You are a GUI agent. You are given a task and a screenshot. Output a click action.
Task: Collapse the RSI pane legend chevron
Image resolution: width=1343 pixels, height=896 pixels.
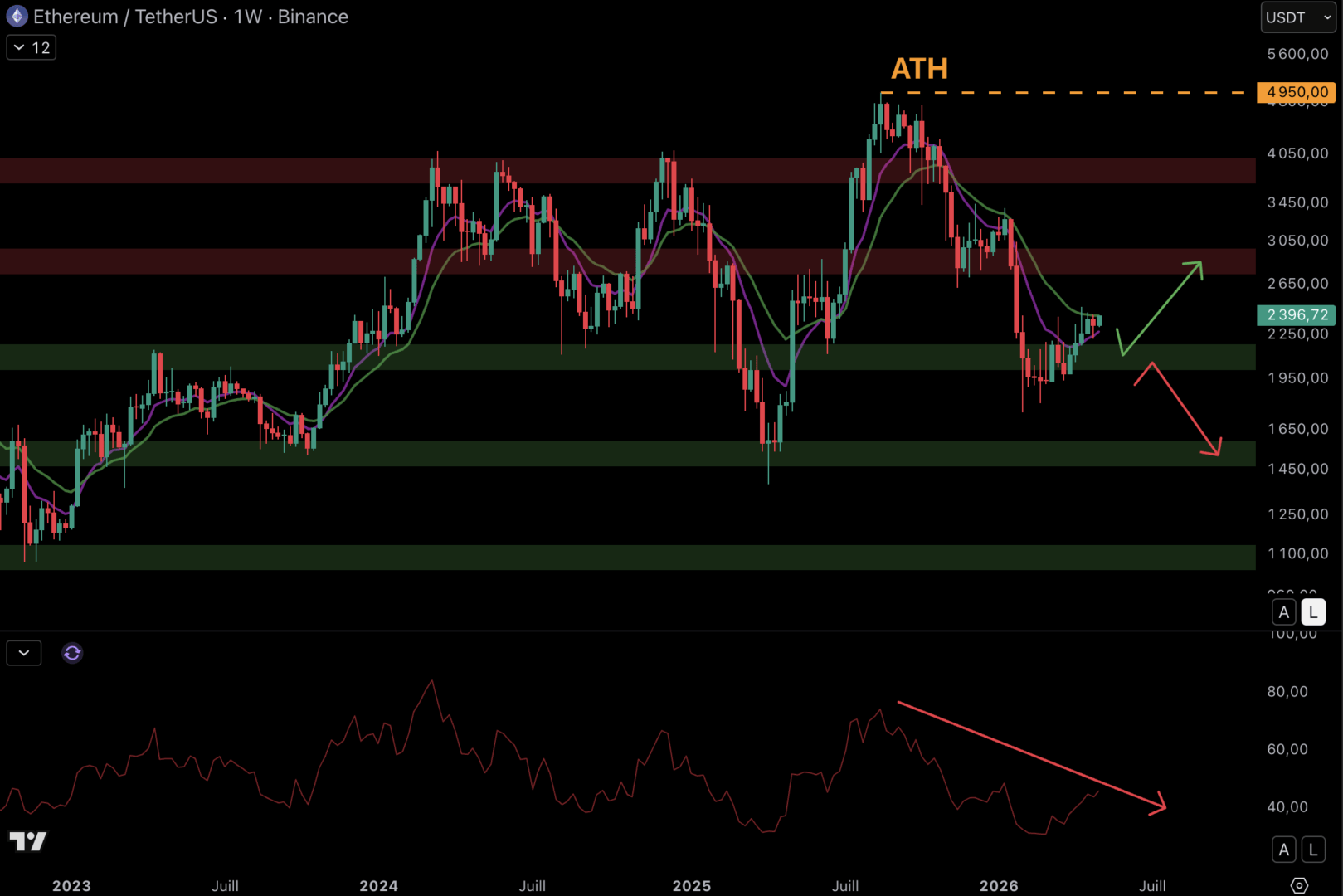[24, 654]
